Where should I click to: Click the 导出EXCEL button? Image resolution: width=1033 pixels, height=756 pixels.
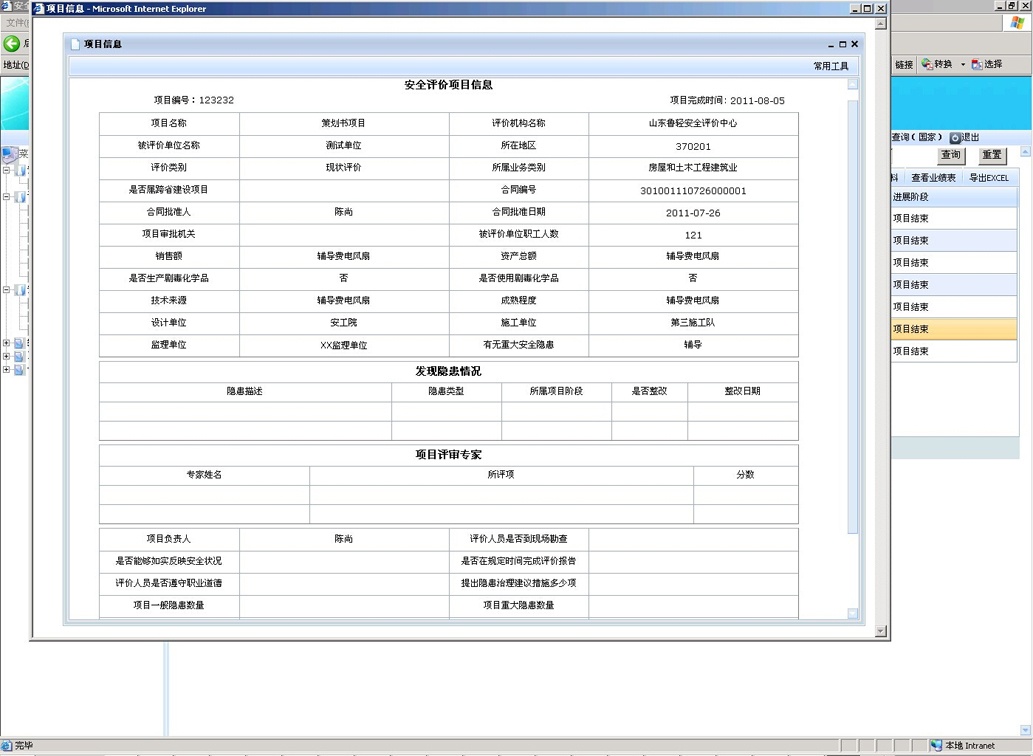989,178
